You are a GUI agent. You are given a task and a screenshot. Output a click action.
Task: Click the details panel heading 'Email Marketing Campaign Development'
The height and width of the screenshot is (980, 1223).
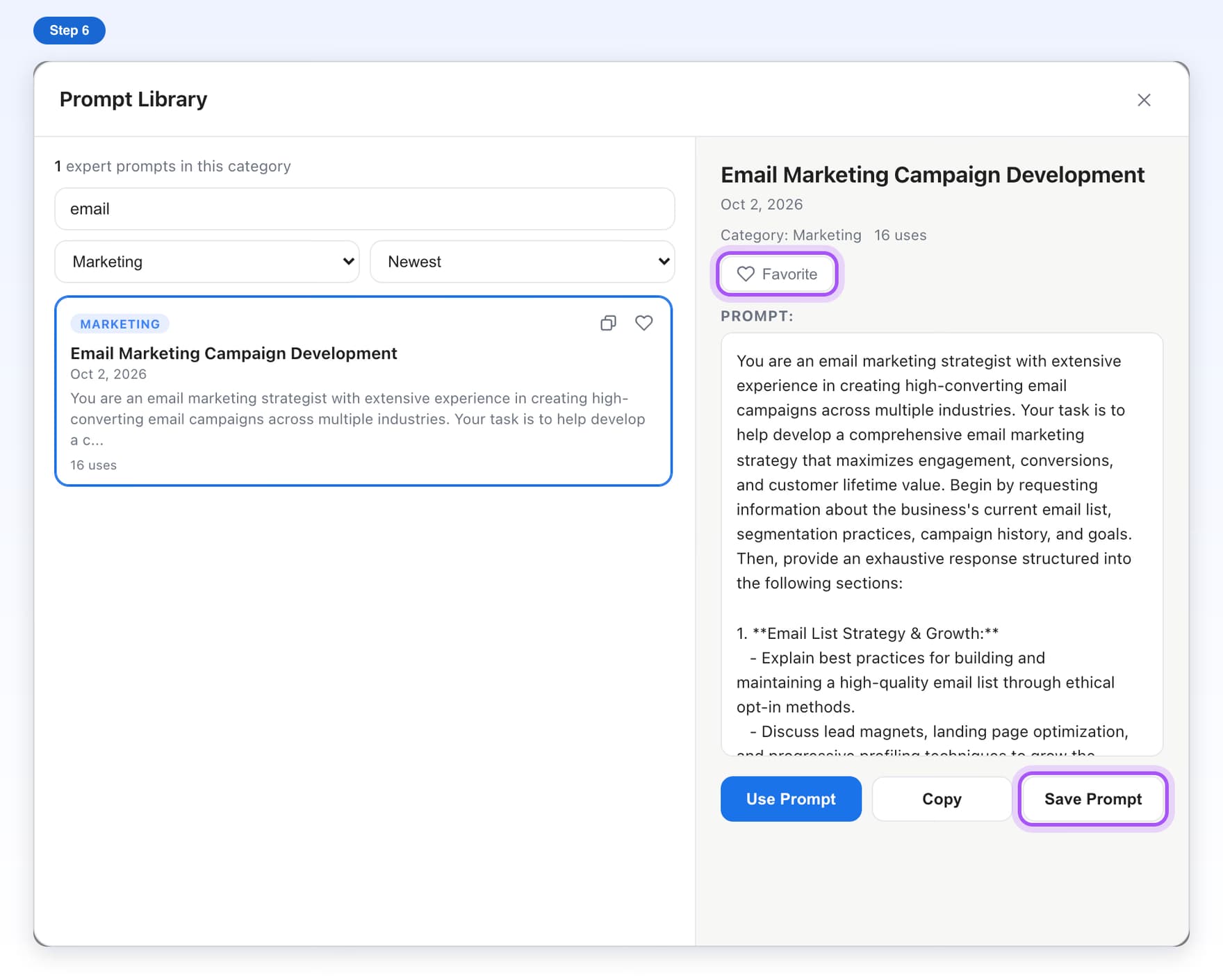(x=933, y=175)
